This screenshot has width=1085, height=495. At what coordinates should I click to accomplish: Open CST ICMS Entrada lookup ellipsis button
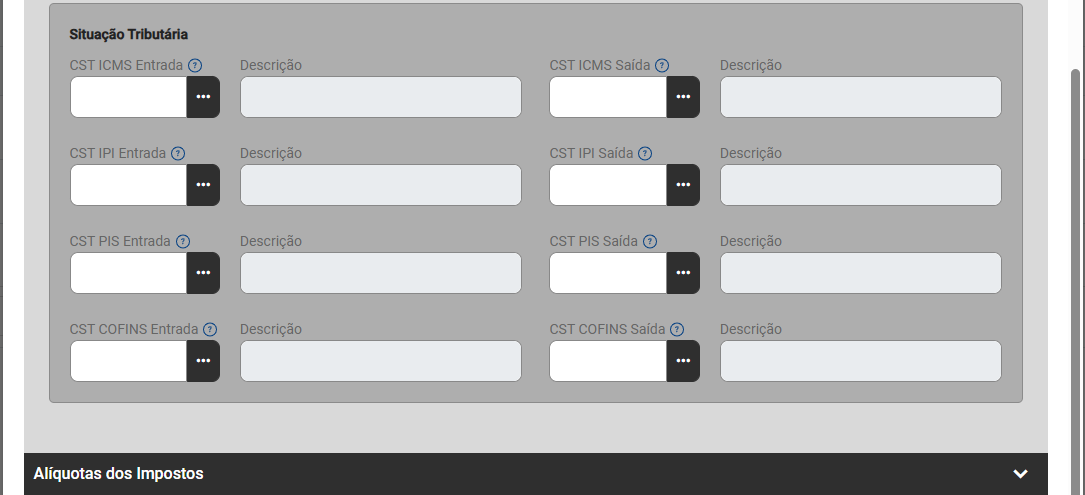(203, 97)
